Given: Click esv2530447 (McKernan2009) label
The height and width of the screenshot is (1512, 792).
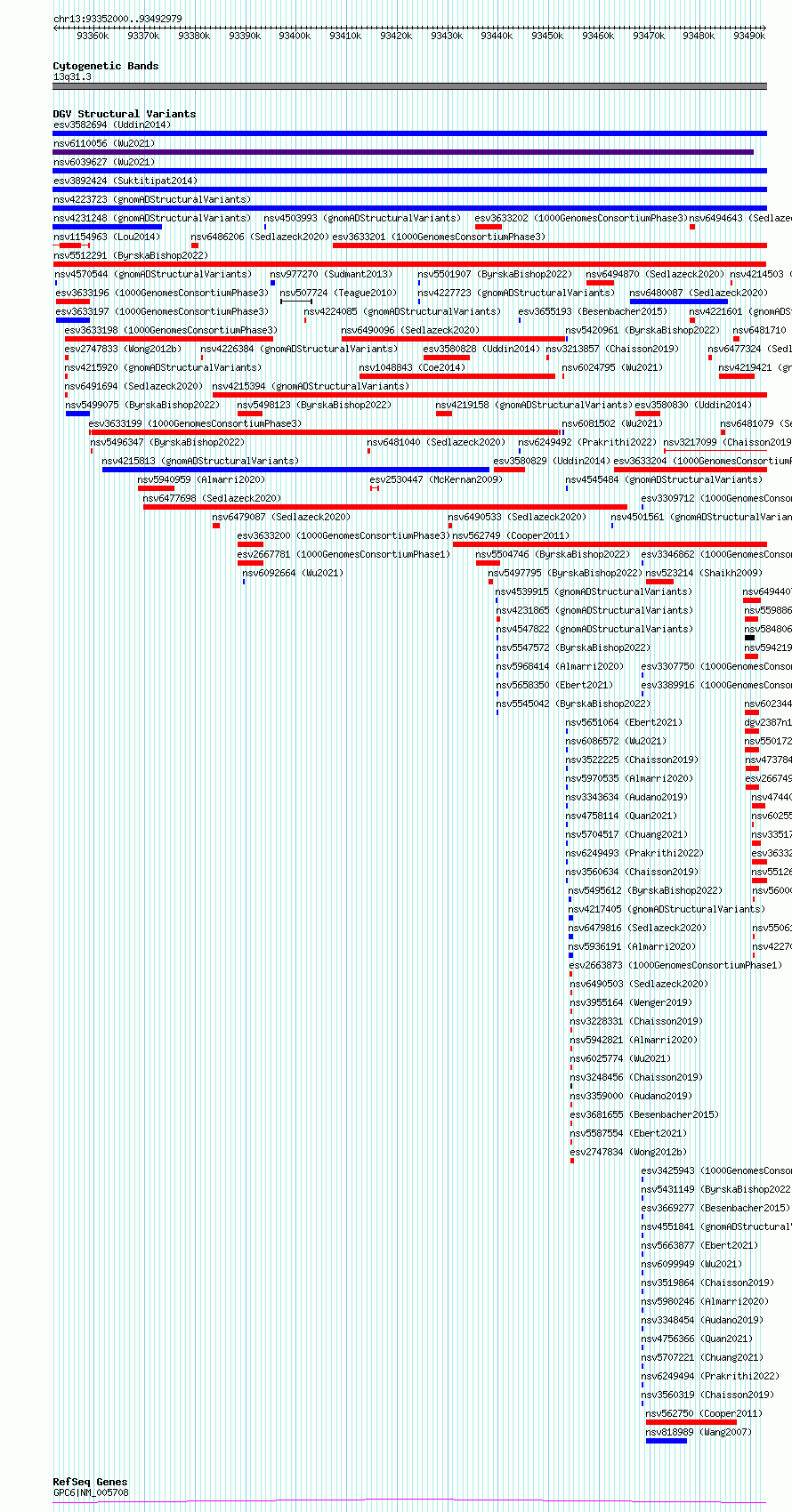Looking at the screenshot, I should (436, 479).
